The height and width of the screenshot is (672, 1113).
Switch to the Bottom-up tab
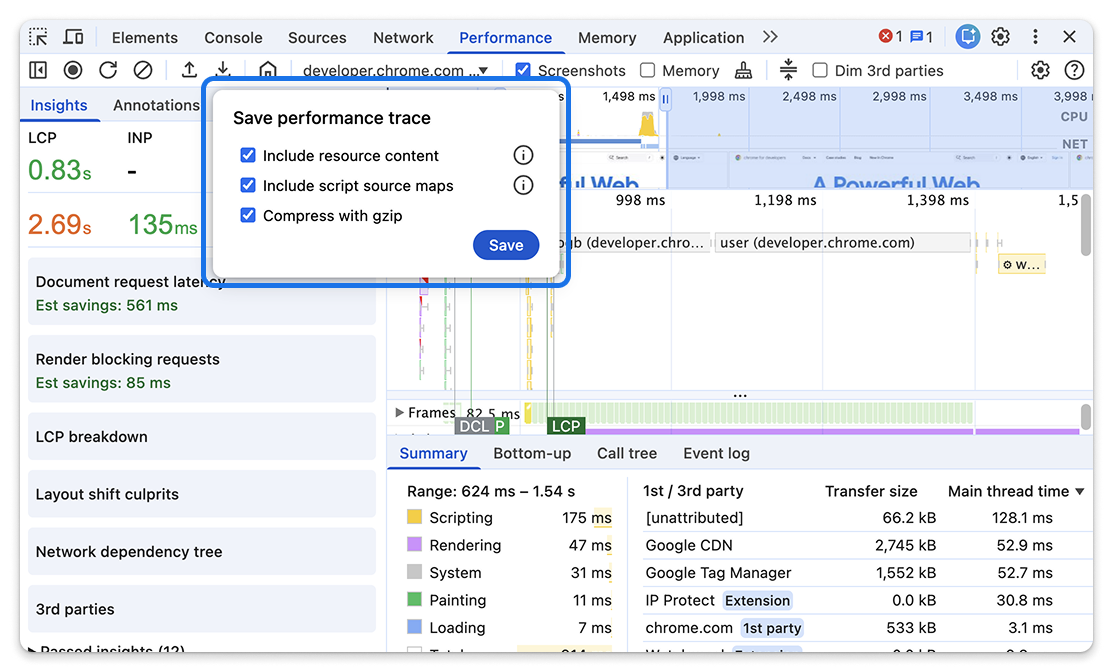point(532,453)
